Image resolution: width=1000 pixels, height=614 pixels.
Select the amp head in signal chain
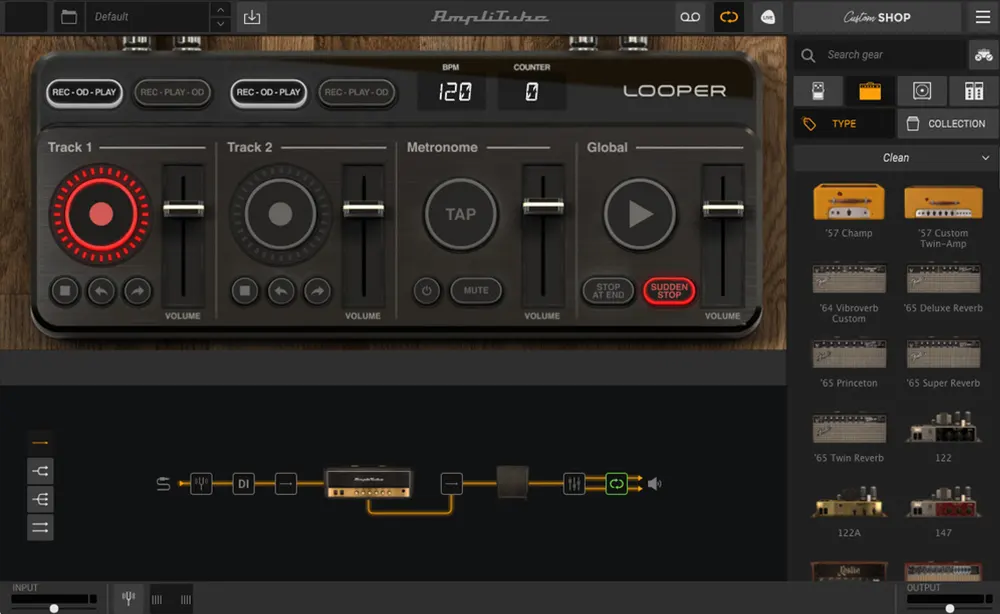point(369,483)
